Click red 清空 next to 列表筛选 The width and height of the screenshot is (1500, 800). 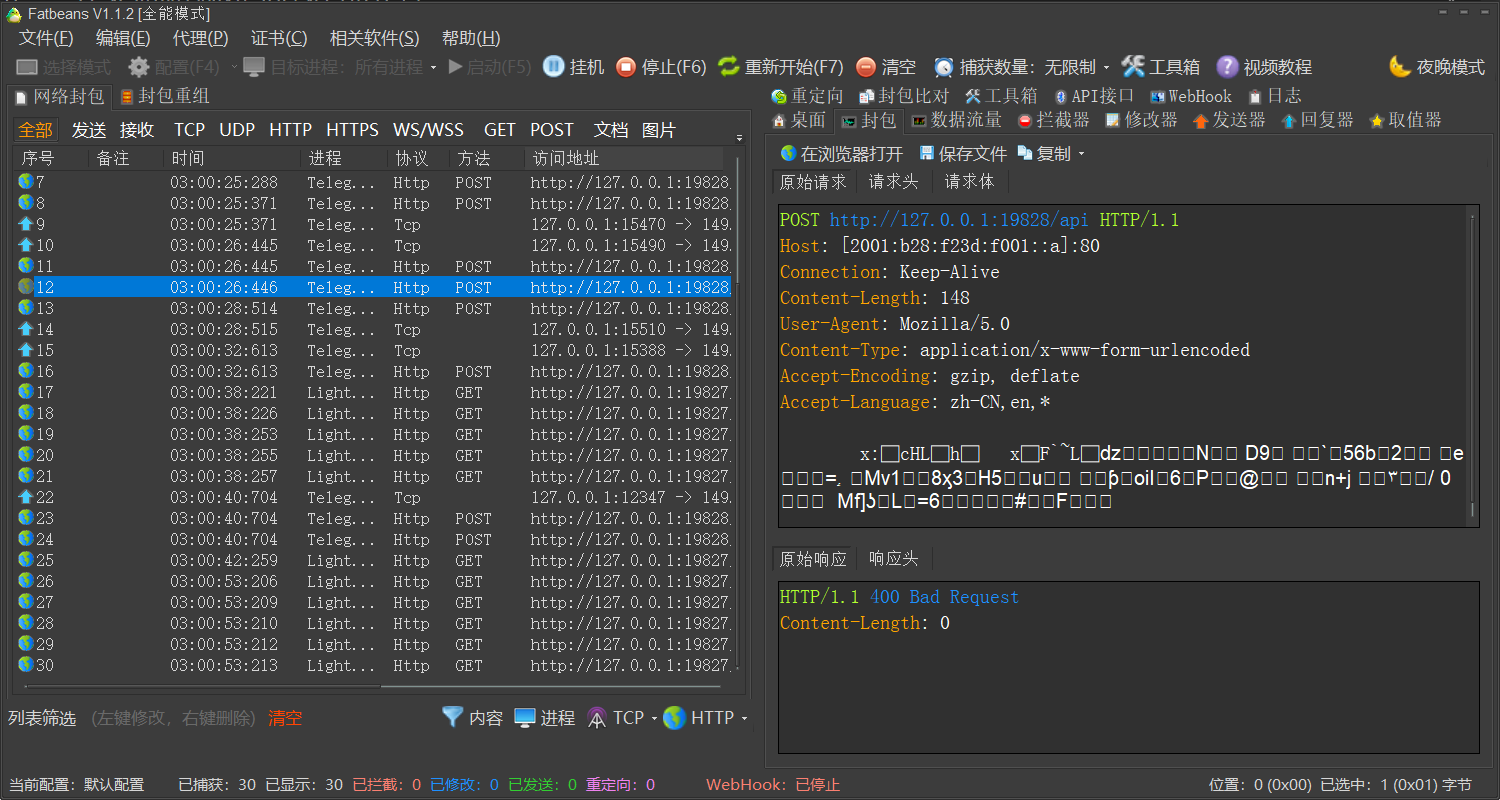[285, 718]
